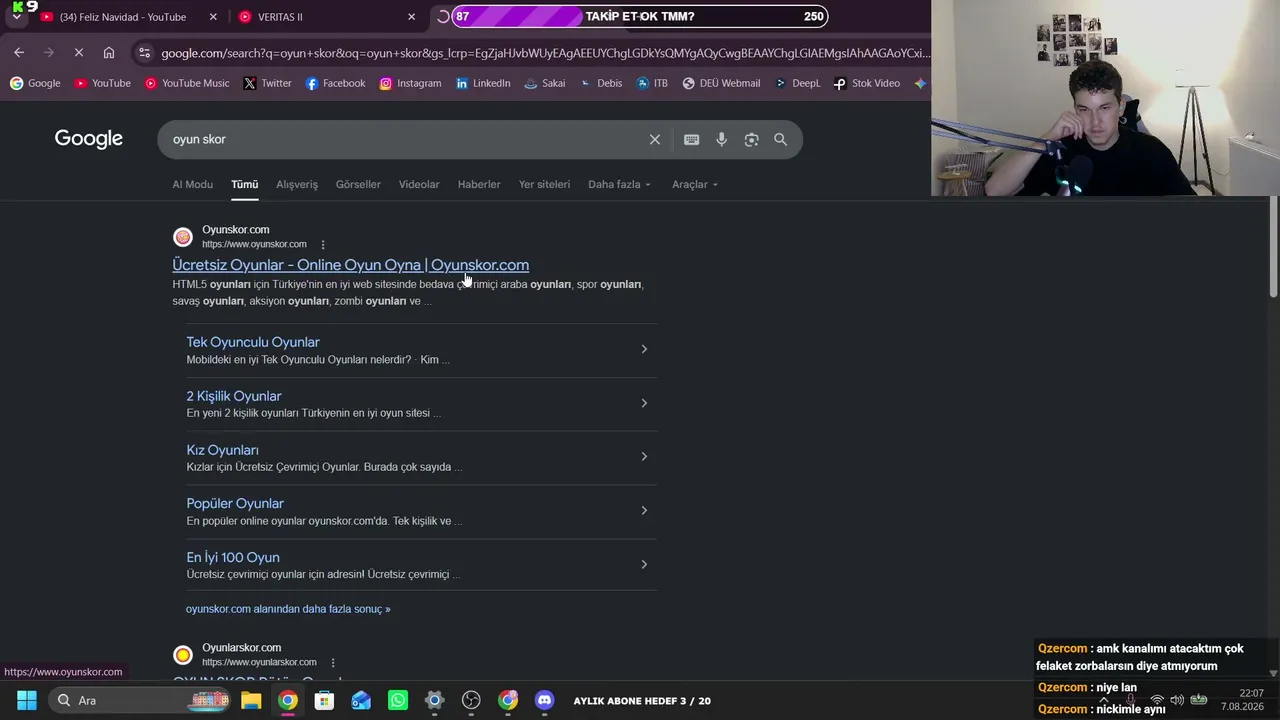
Task: Select the Haberler search tab
Action: pos(479,185)
